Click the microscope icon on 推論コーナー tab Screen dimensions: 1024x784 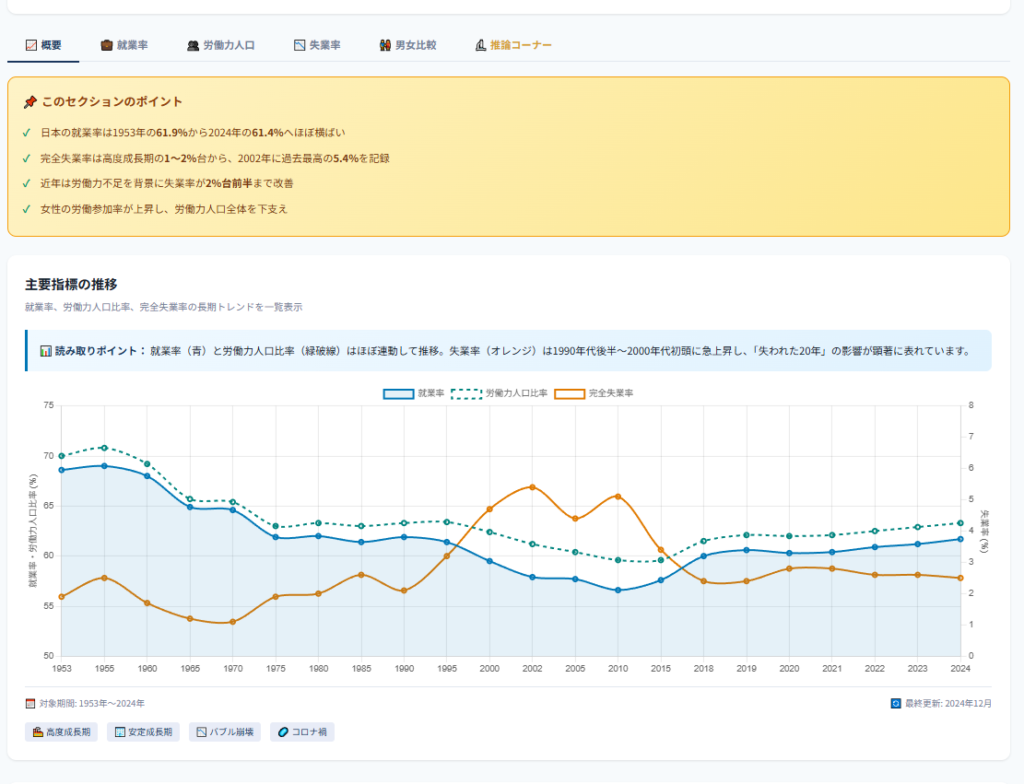click(480, 45)
